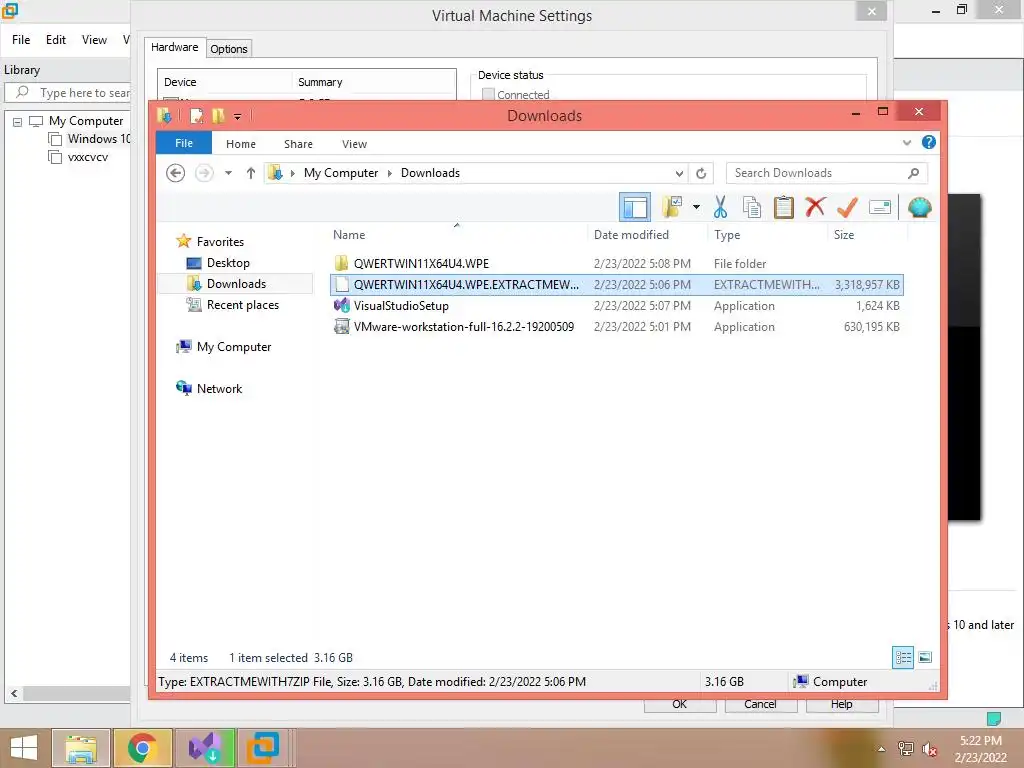Click the muted volume tray icon
Viewport: 1024px width, 768px height.
929,749
